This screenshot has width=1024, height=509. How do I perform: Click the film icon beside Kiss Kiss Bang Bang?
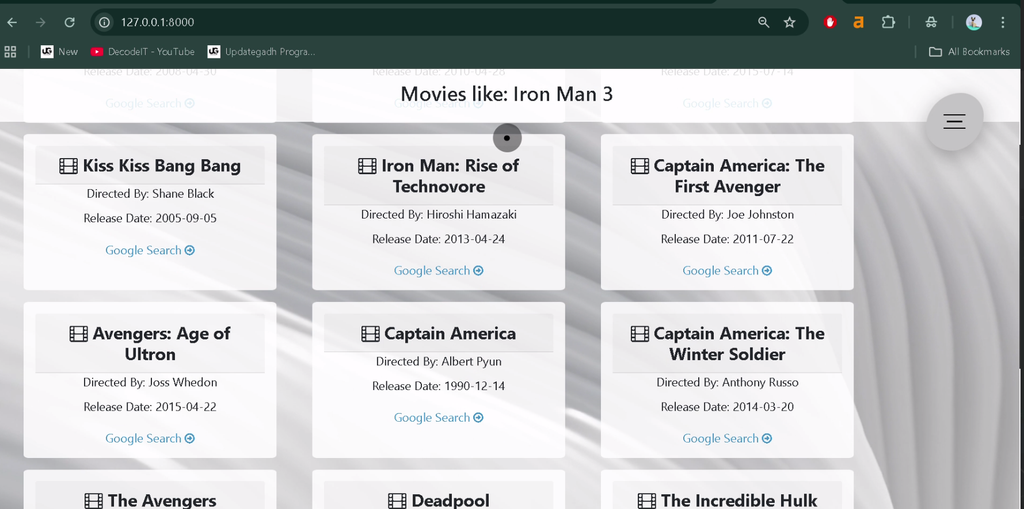point(69,166)
